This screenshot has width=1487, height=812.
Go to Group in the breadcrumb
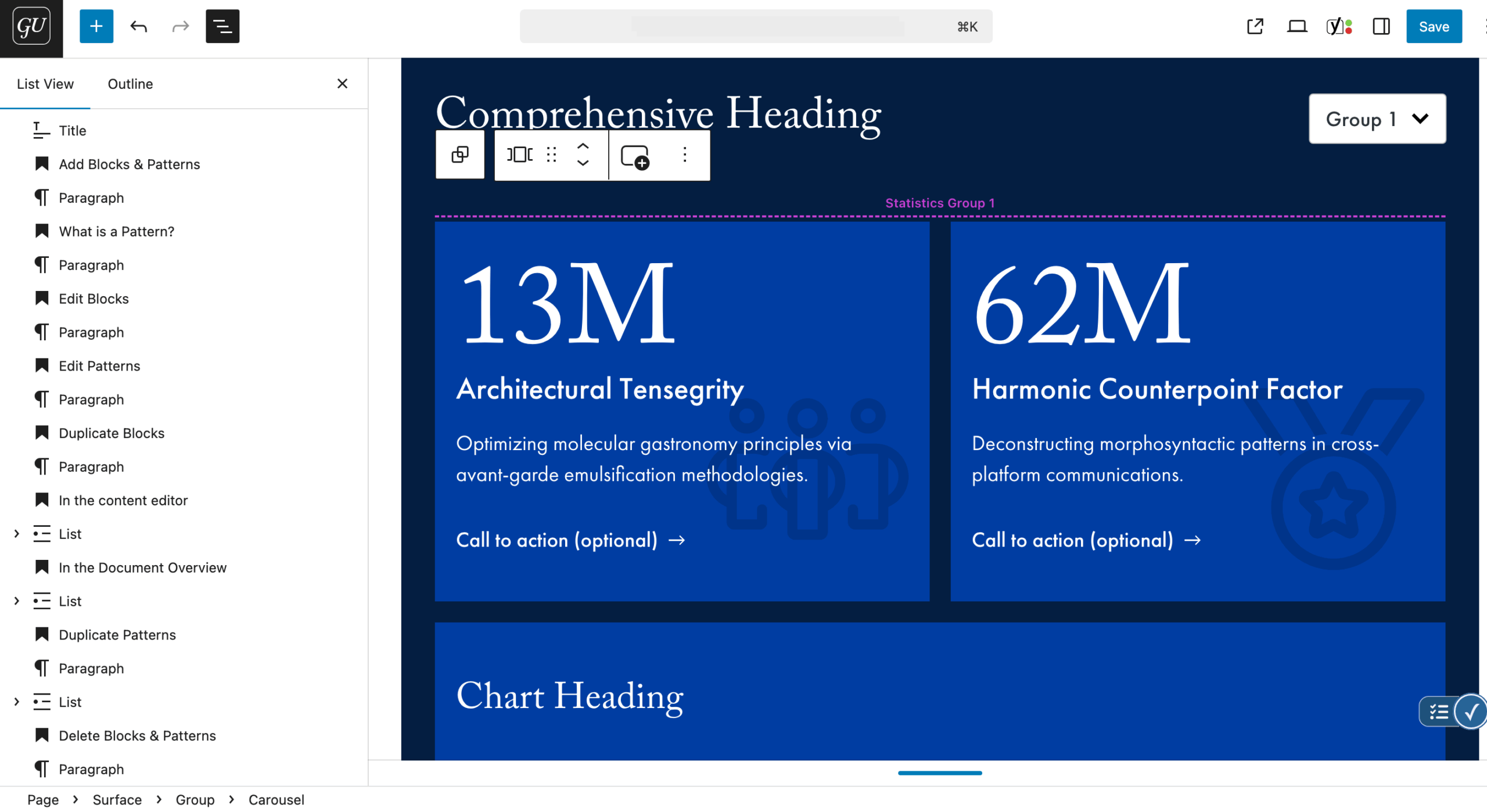click(195, 800)
